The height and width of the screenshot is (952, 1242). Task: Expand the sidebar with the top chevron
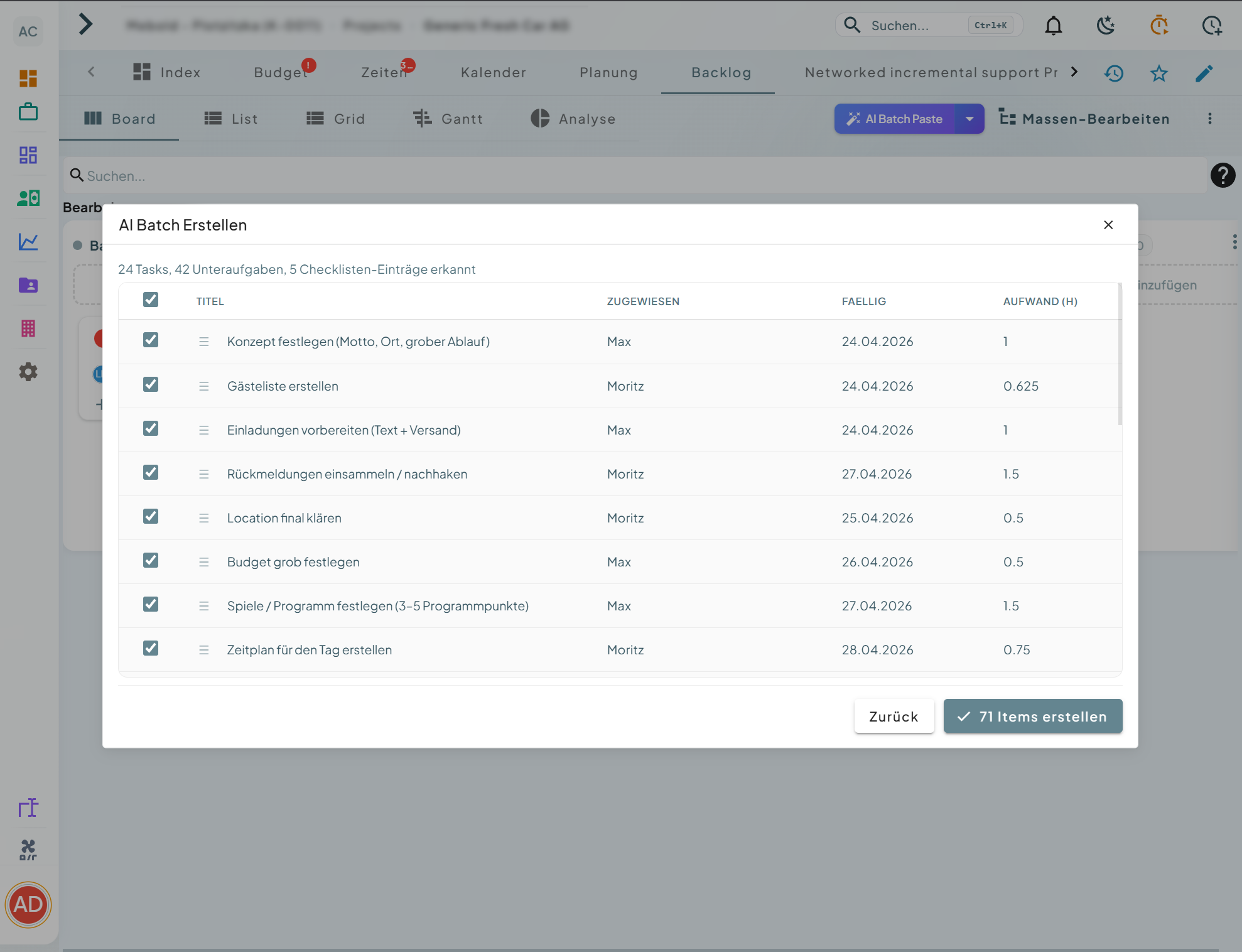click(86, 25)
